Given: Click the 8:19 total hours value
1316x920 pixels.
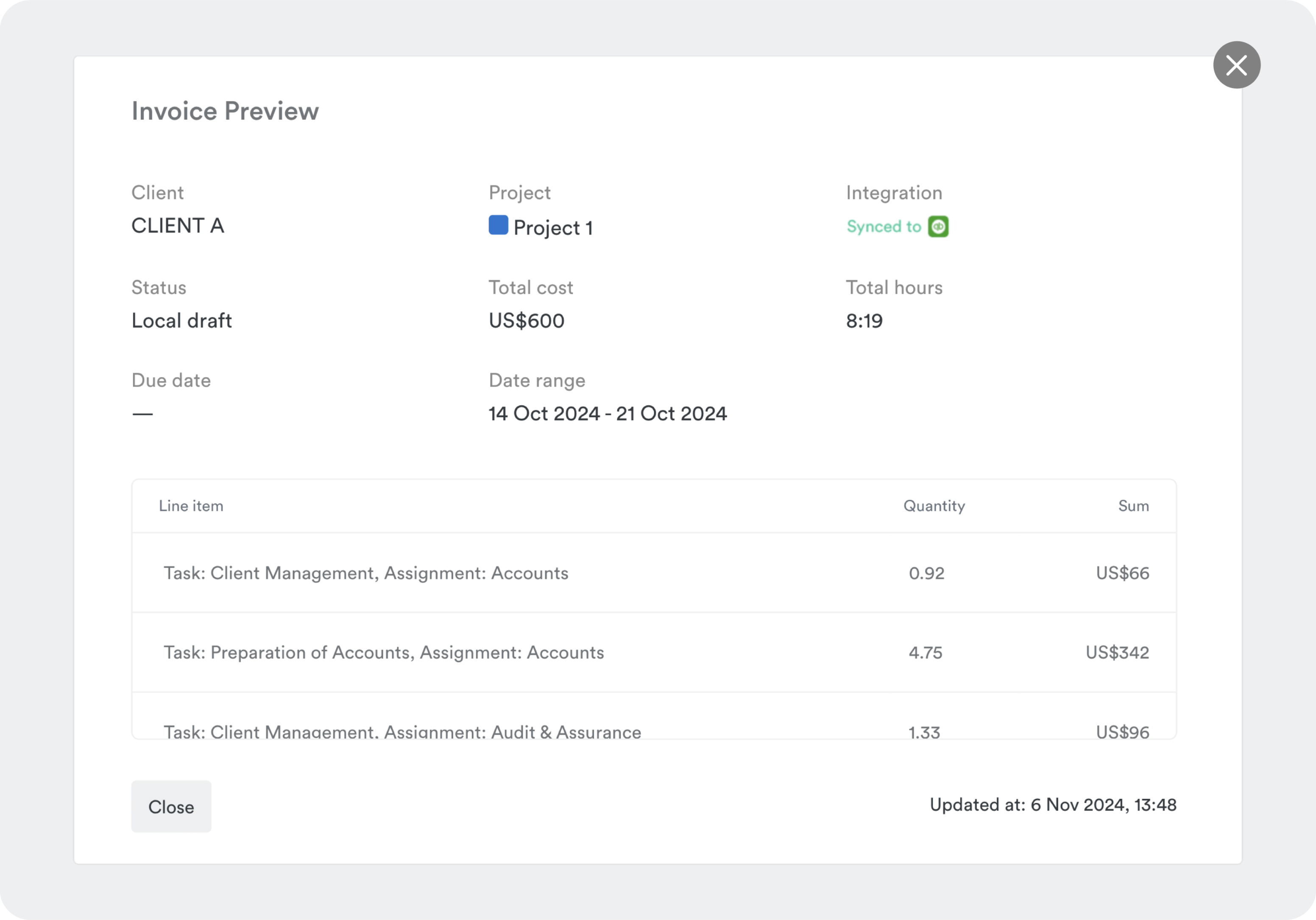Looking at the screenshot, I should 864,321.
